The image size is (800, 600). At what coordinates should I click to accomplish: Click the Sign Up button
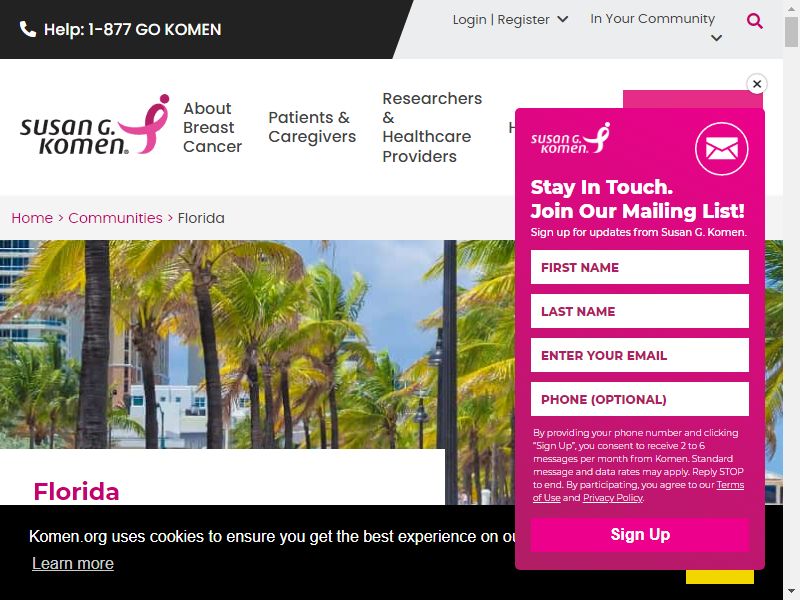click(640, 535)
